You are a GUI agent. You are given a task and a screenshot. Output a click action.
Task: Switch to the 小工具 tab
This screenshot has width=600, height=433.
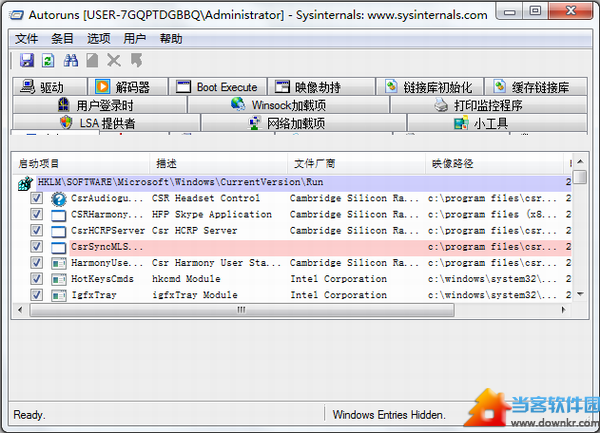(x=497, y=123)
